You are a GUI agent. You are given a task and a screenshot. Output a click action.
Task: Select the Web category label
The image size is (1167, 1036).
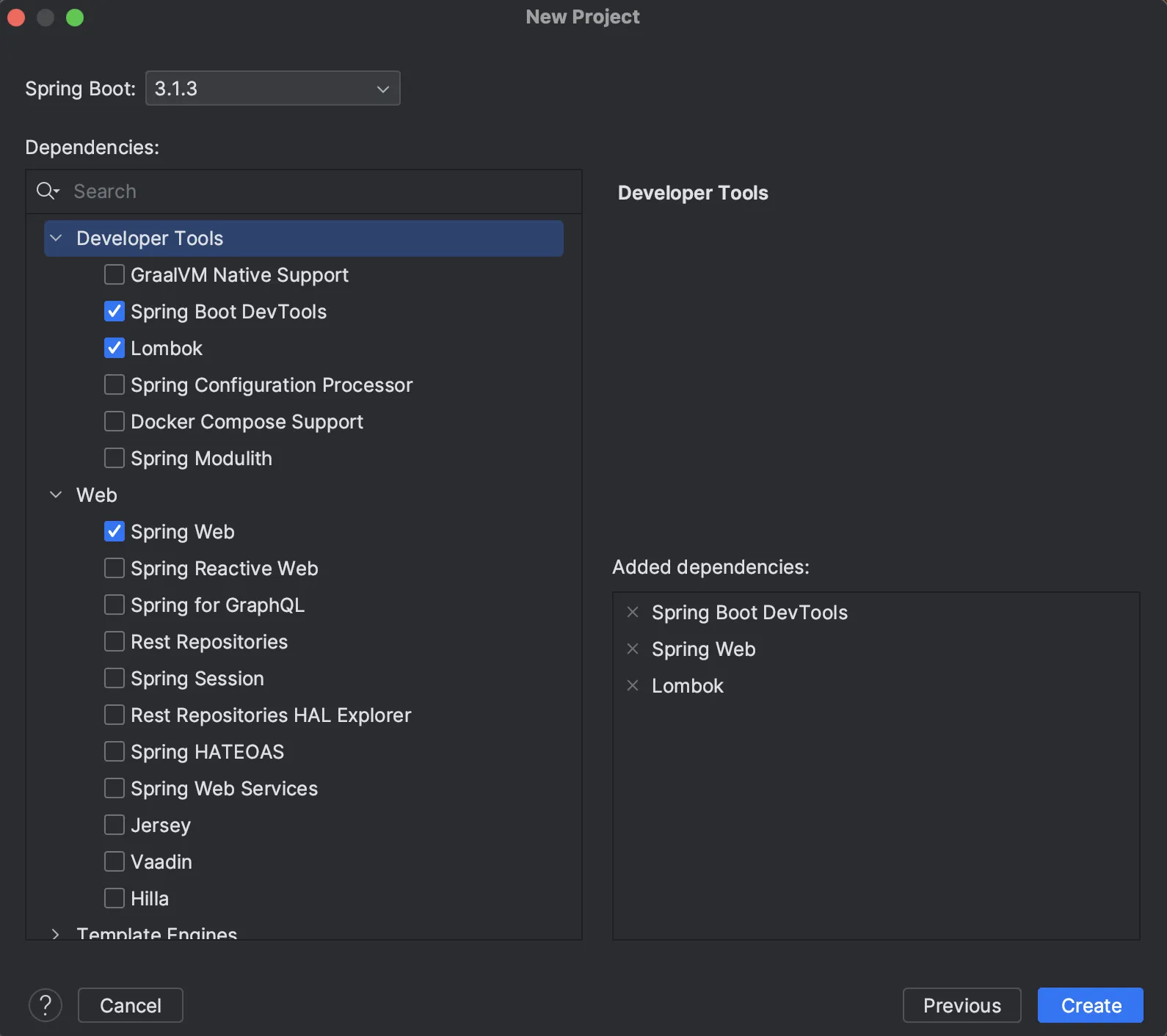pos(97,495)
